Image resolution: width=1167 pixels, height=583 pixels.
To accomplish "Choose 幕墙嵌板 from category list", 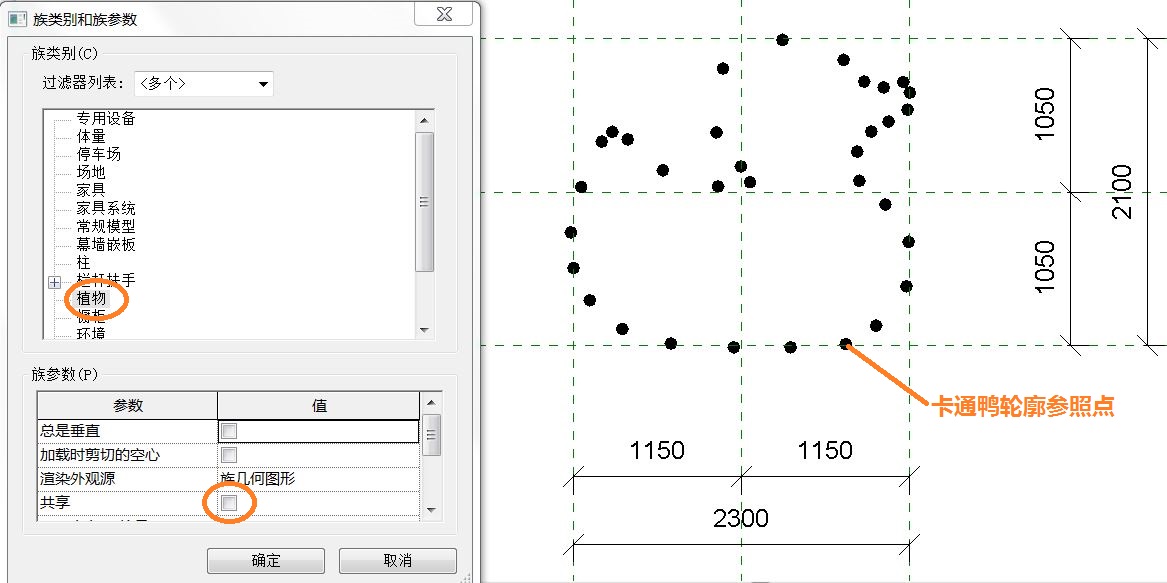I will (x=106, y=244).
